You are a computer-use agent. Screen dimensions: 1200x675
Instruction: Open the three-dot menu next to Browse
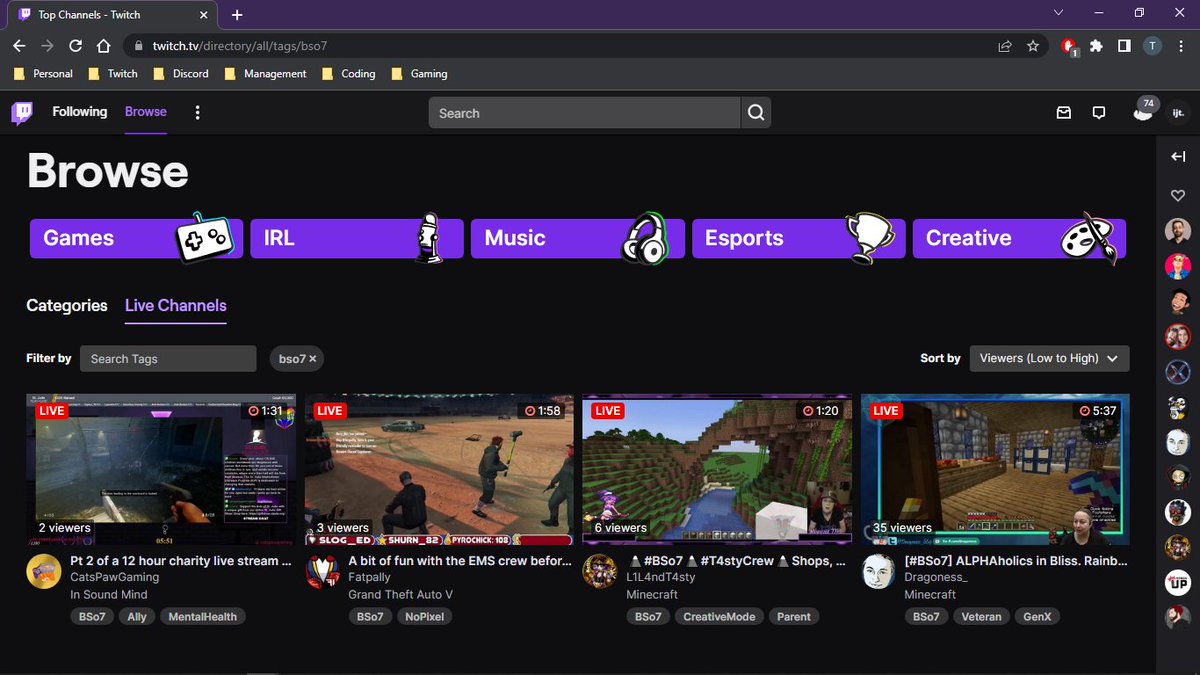[x=197, y=112]
